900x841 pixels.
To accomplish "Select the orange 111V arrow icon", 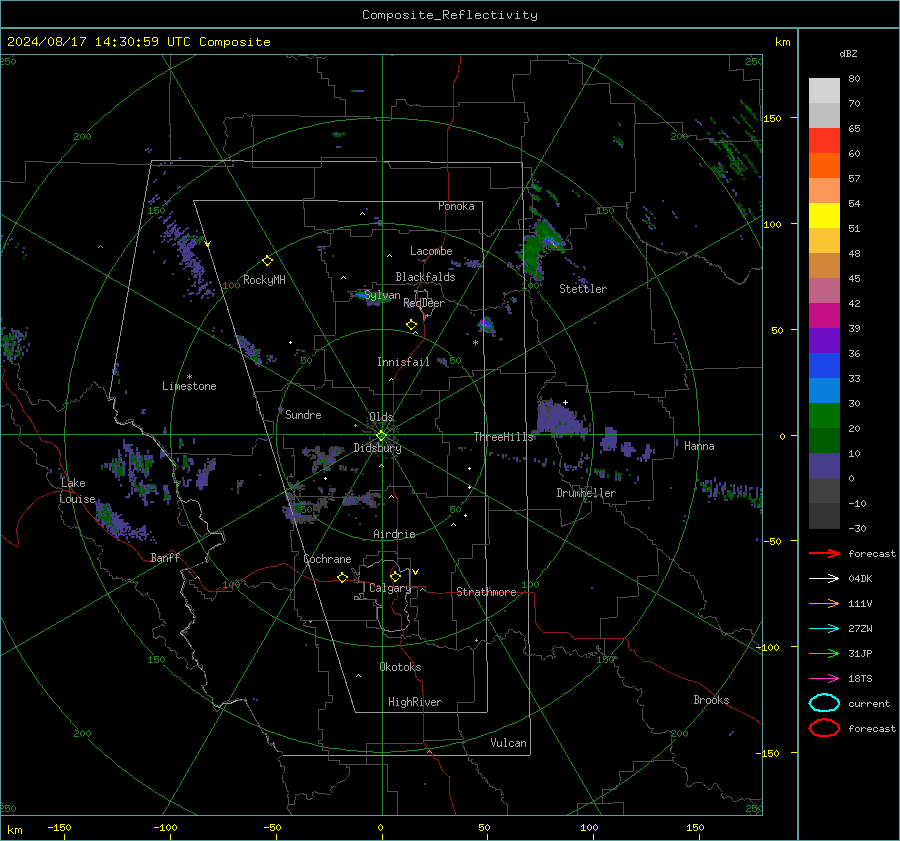I will 824,603.
